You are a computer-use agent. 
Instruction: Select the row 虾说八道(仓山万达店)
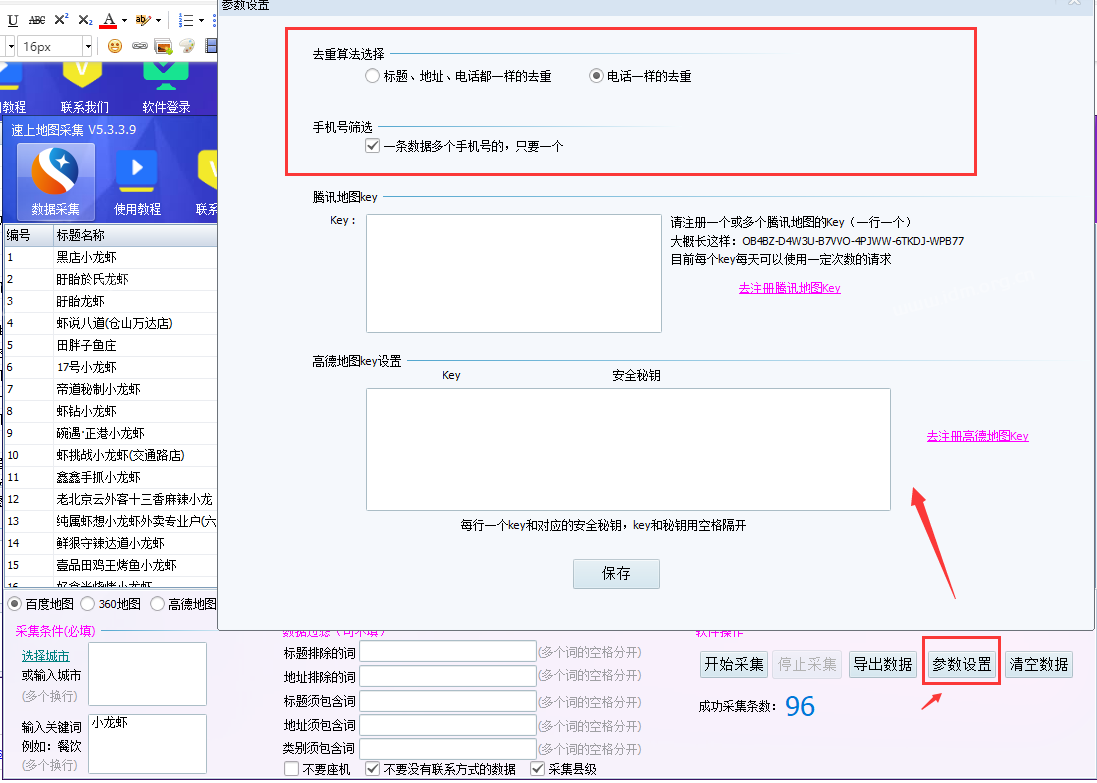coord(111,323)
